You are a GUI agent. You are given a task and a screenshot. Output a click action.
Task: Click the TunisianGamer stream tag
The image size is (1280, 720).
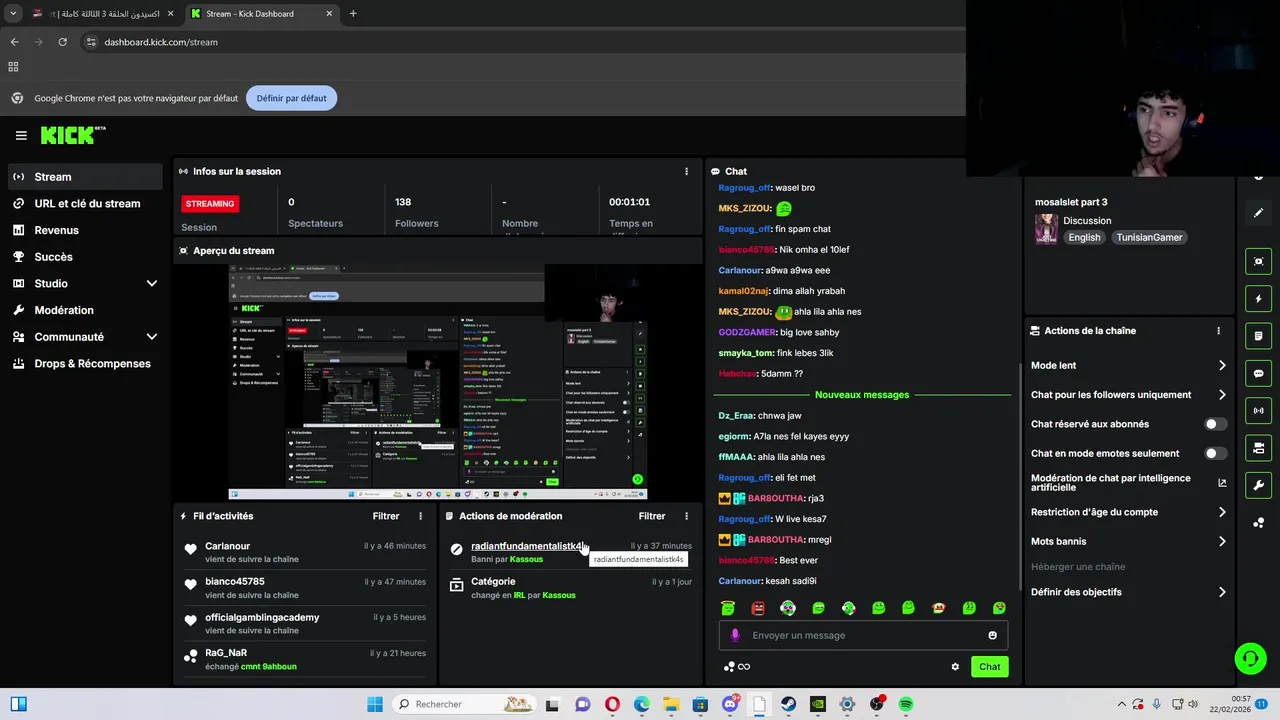click(x=1149, y=238)
